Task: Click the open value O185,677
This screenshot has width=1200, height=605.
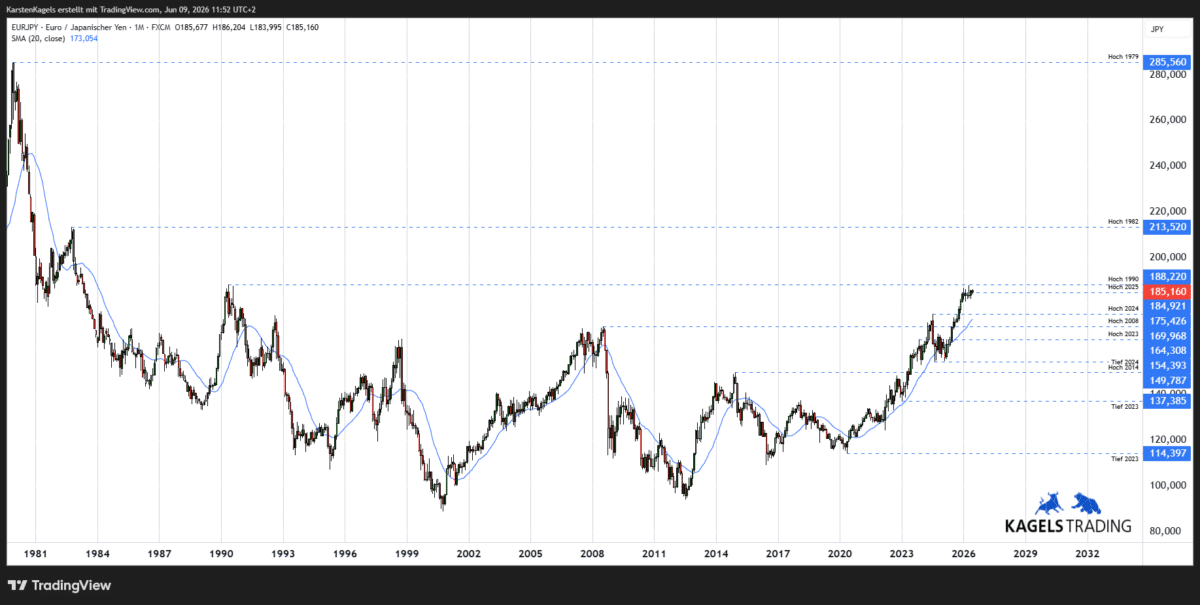Action: pos(191,27)
